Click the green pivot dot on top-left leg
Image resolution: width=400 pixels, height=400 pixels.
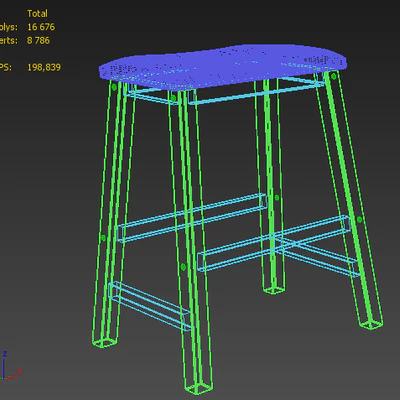click(114, 87)
